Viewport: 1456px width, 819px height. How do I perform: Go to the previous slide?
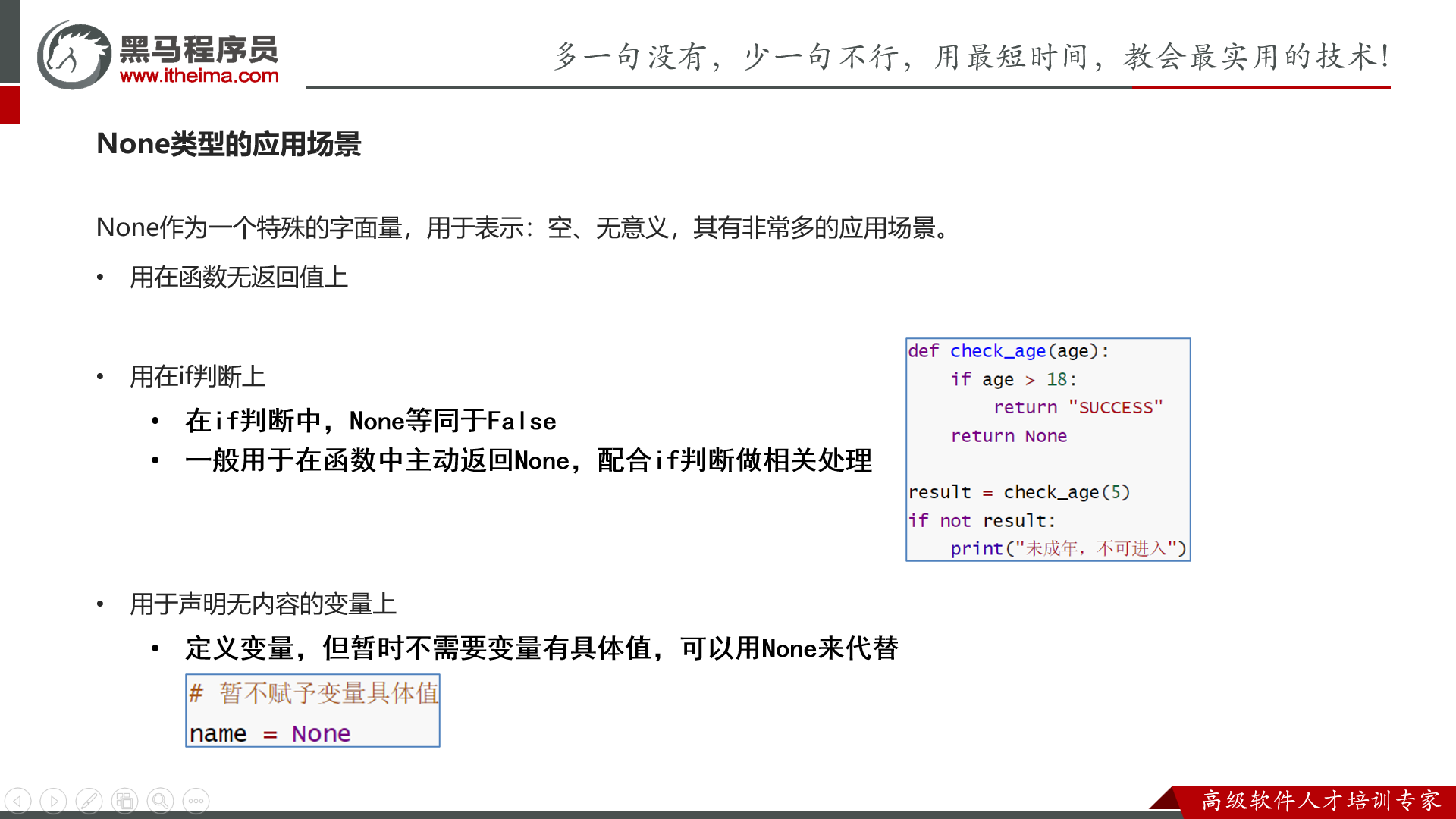pos(18,801)
